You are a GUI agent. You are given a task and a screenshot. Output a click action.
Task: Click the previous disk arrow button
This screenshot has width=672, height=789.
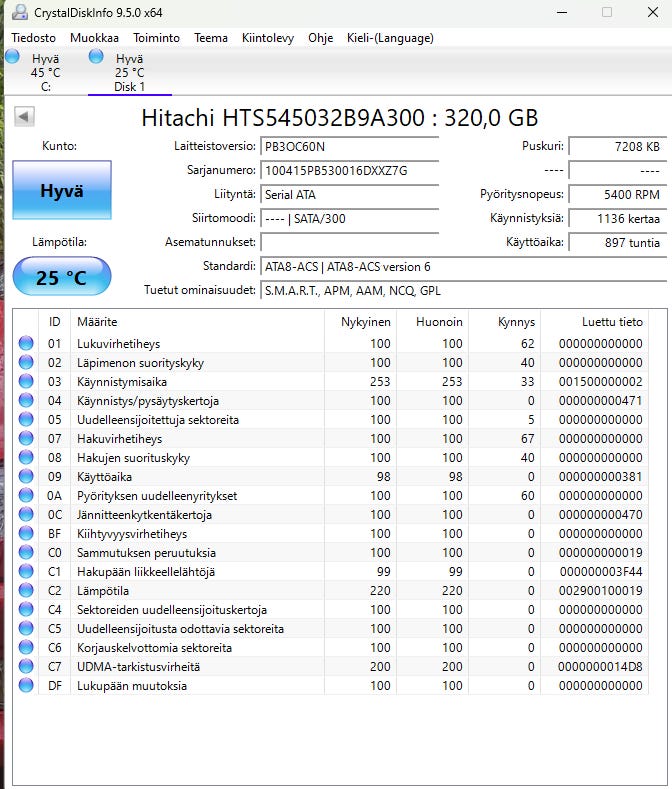[24, 118]
